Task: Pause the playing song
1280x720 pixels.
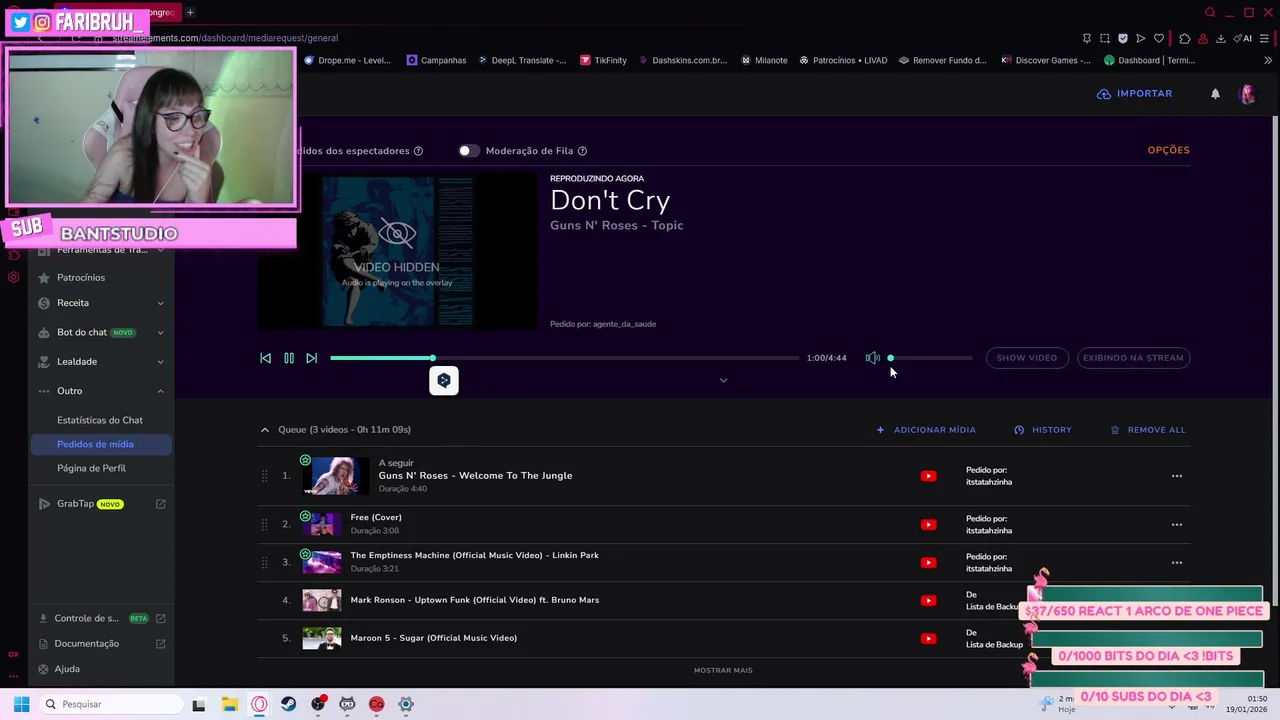Action: [x=289, y=358]
